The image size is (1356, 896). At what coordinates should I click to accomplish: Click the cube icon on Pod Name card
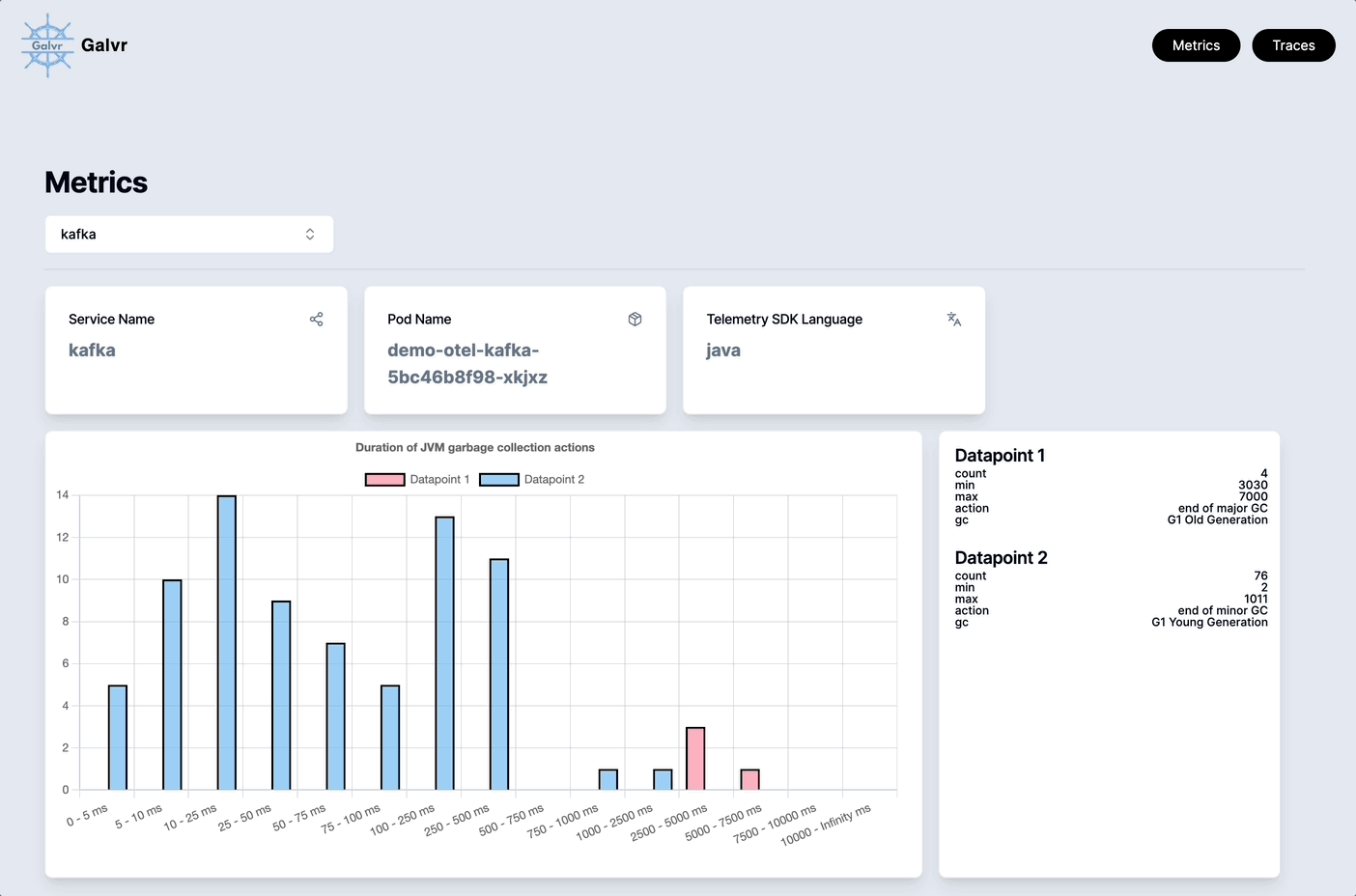click(x=635, y=320)
